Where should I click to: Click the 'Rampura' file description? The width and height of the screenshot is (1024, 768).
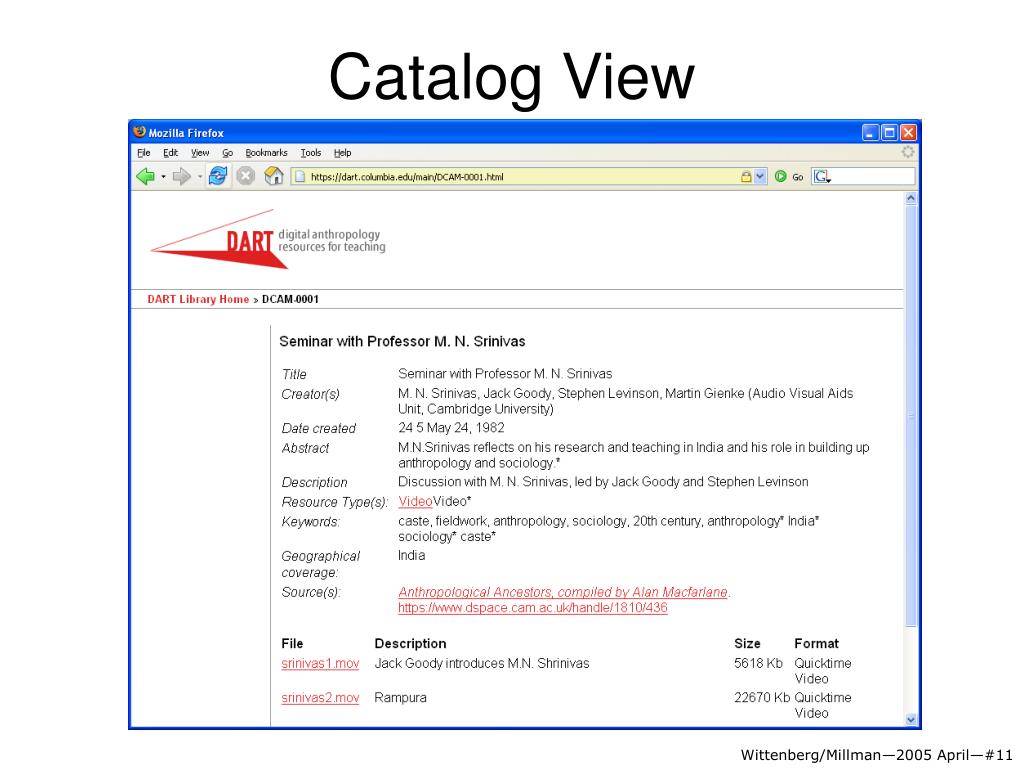click(400, 697)
